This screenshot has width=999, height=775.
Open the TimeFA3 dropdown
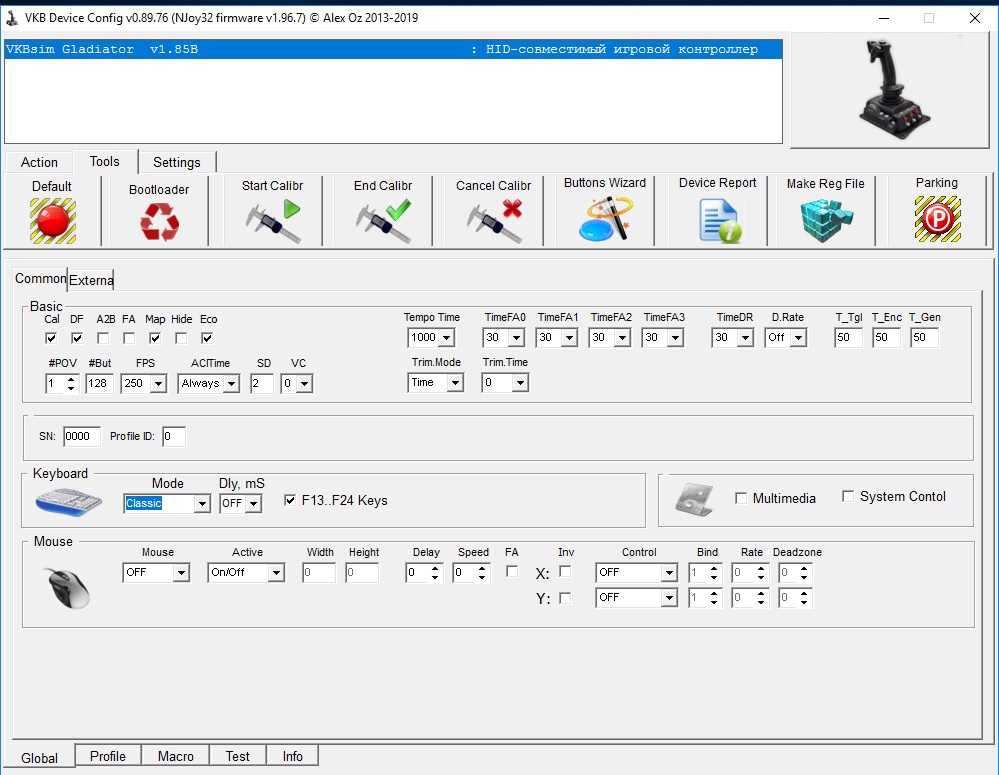coord(675,338)
